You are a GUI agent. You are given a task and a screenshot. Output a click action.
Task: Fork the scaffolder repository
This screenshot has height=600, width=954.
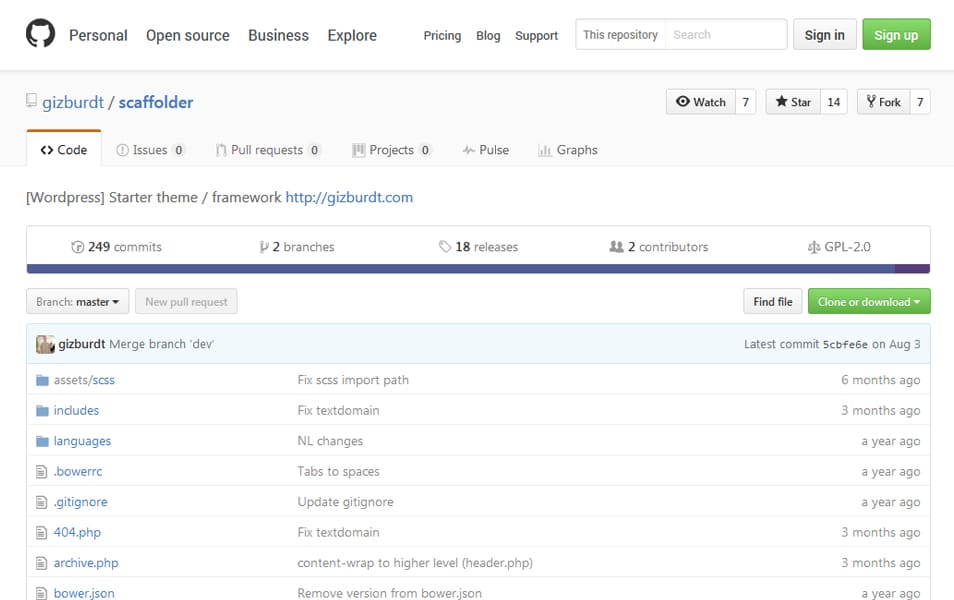click(x=883, y=102)
